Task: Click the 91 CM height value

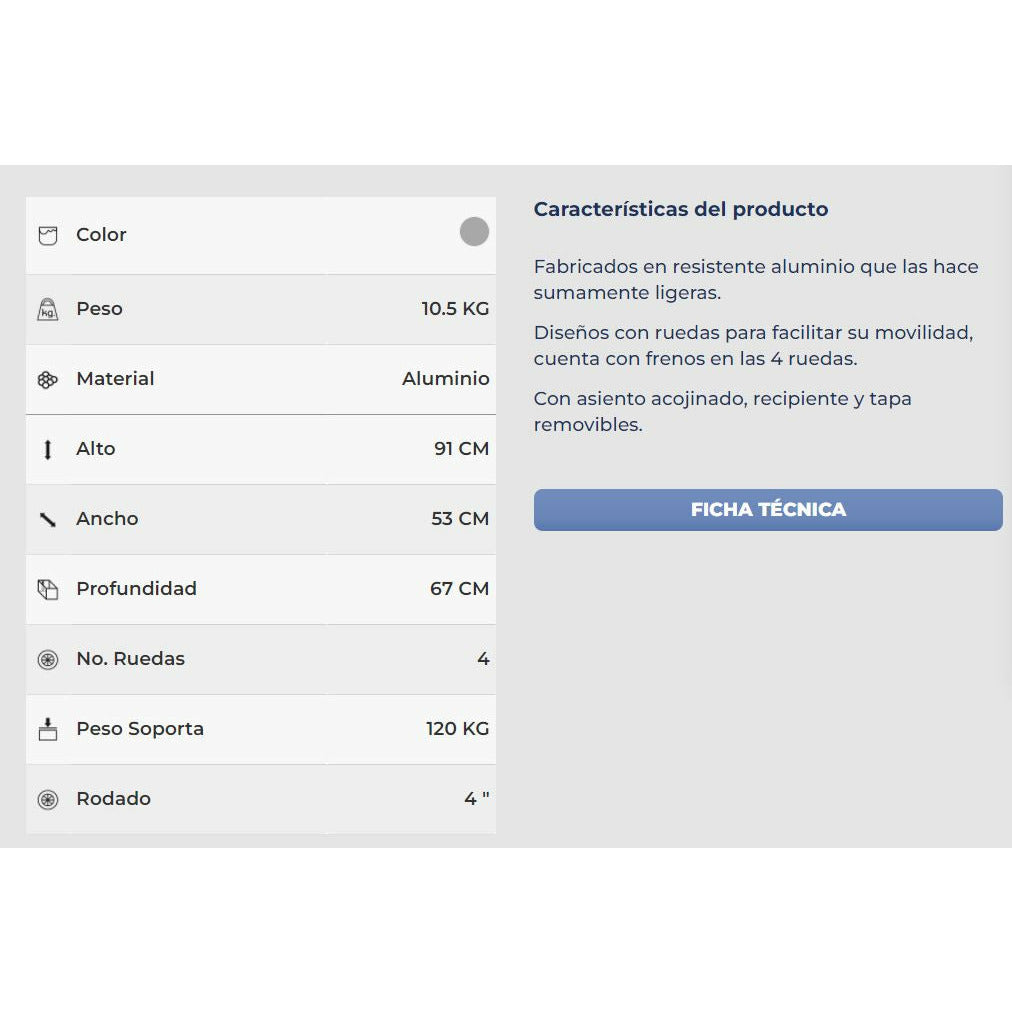Action: (x=461, y=449)
